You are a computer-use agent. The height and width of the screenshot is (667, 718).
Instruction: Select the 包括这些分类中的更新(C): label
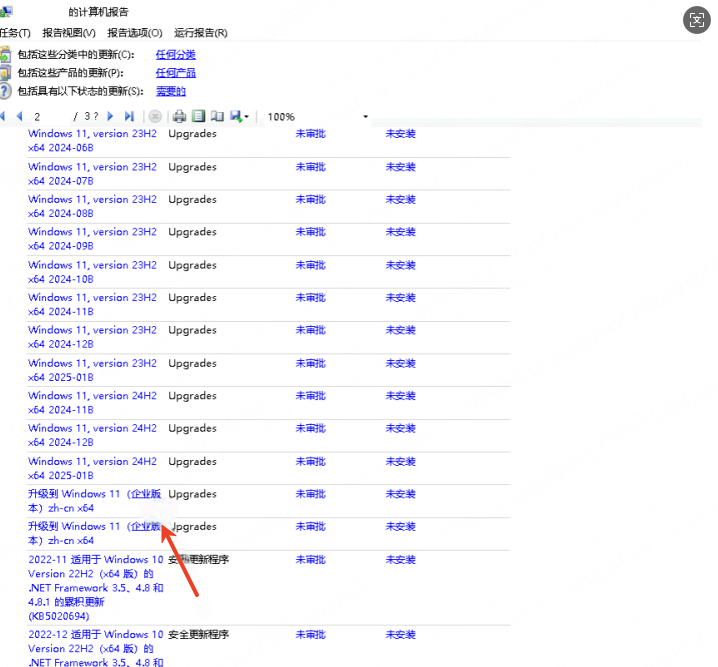(x=76, y=55)
